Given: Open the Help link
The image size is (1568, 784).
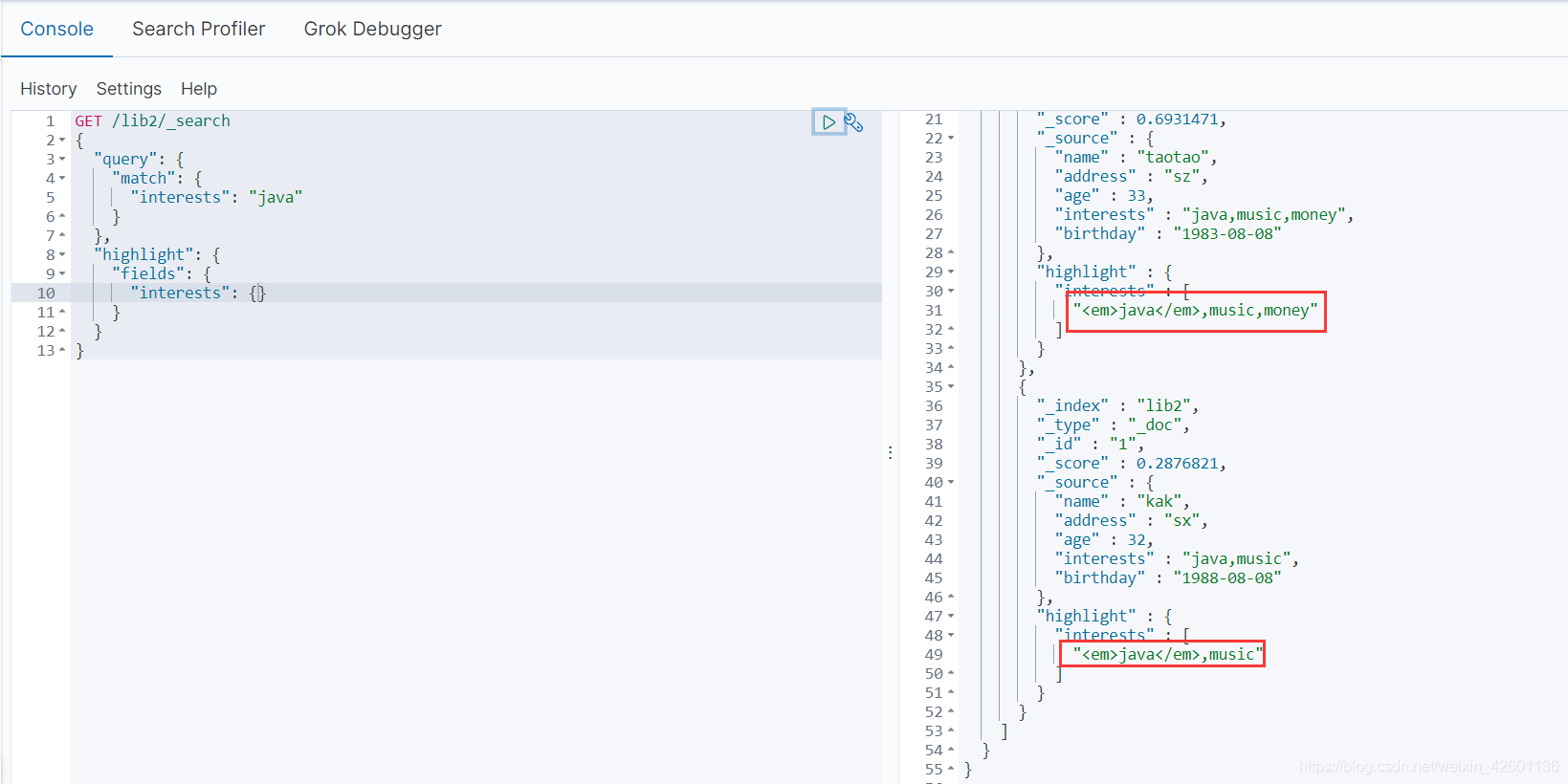Looking at the screenshot, I should point(199,89).
